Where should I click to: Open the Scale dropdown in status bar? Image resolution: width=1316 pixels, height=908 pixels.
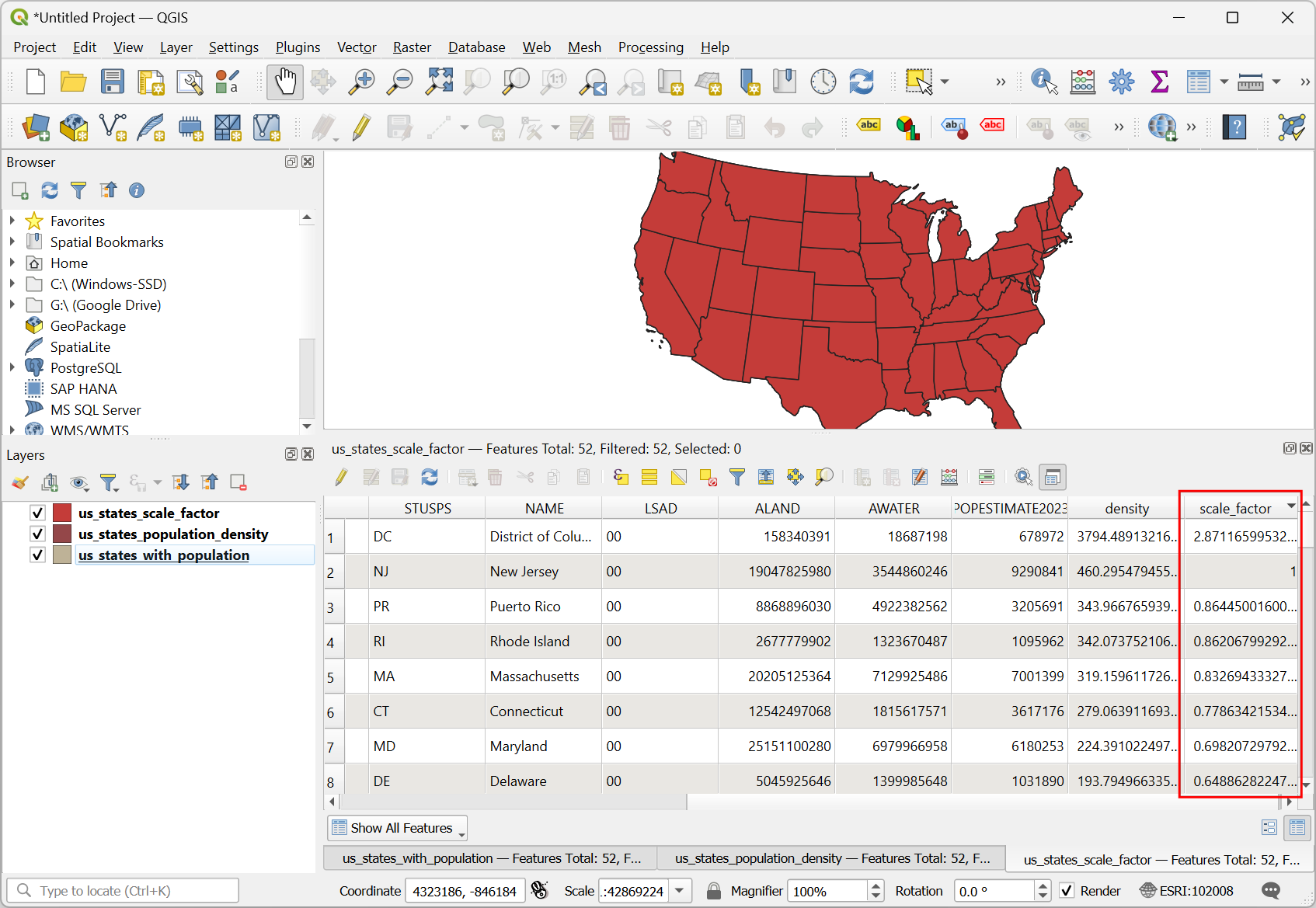tap(680, 891)
